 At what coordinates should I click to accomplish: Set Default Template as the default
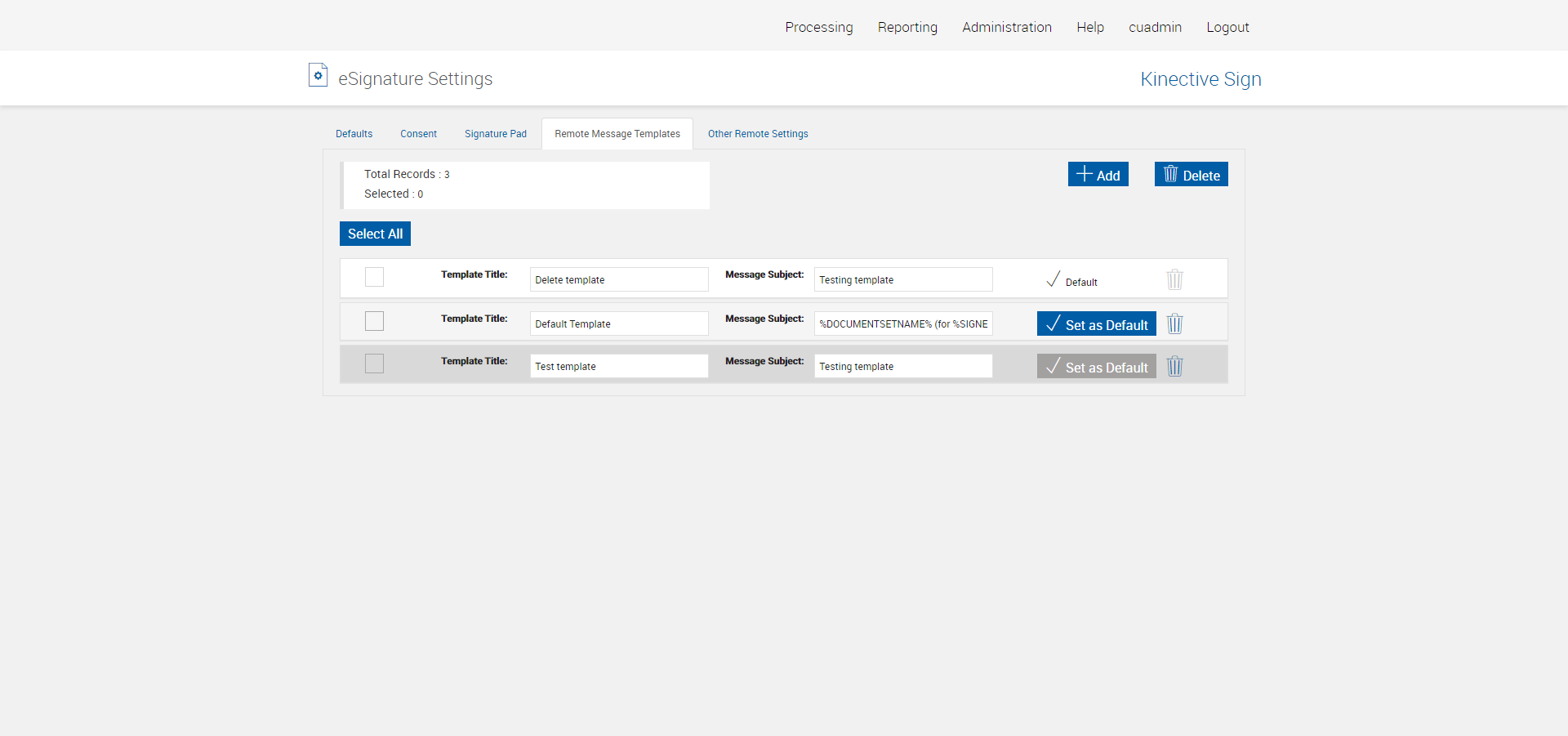[1096, 323]
